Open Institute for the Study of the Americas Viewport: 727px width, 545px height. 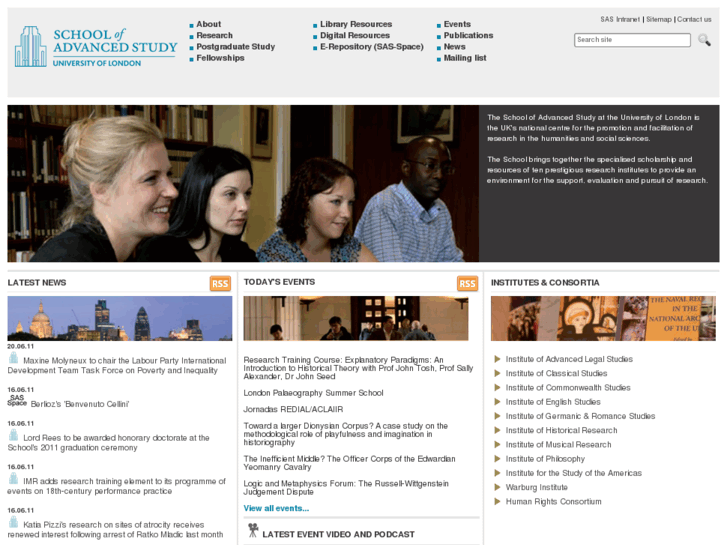[x=574, y=473]
